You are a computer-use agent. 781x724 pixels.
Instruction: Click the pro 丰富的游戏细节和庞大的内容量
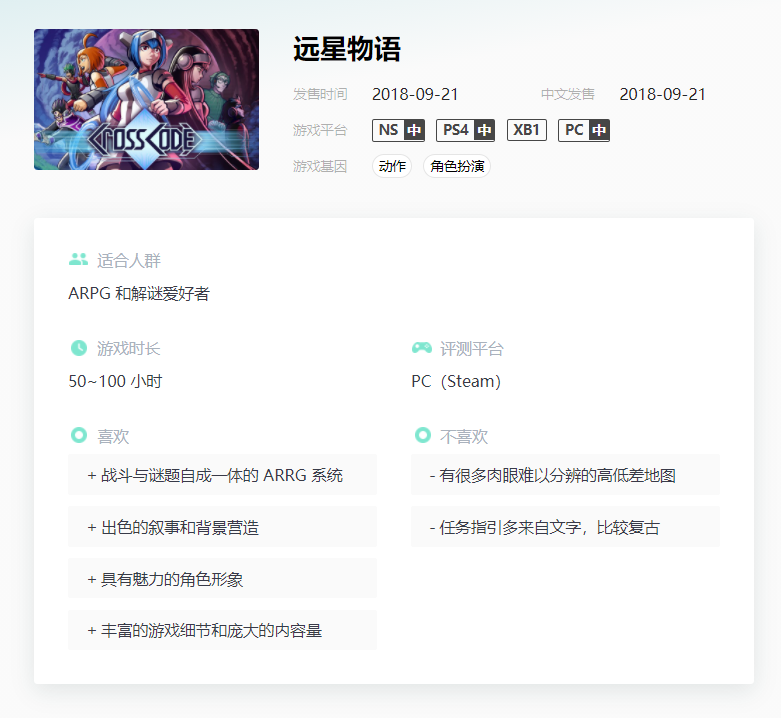coord(222,630)
